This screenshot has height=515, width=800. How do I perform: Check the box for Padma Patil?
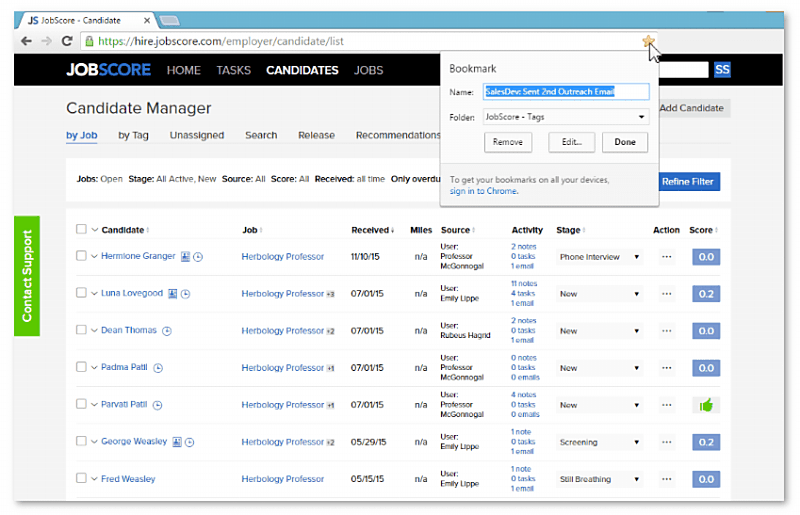click(81, 367)
